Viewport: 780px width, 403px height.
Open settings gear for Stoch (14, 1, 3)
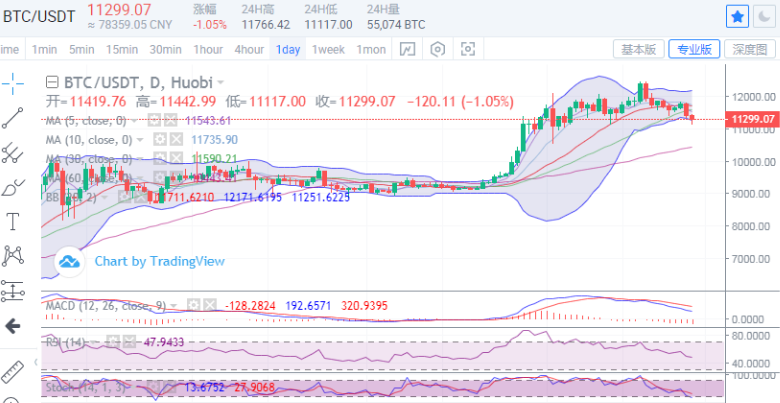(155, 387)
